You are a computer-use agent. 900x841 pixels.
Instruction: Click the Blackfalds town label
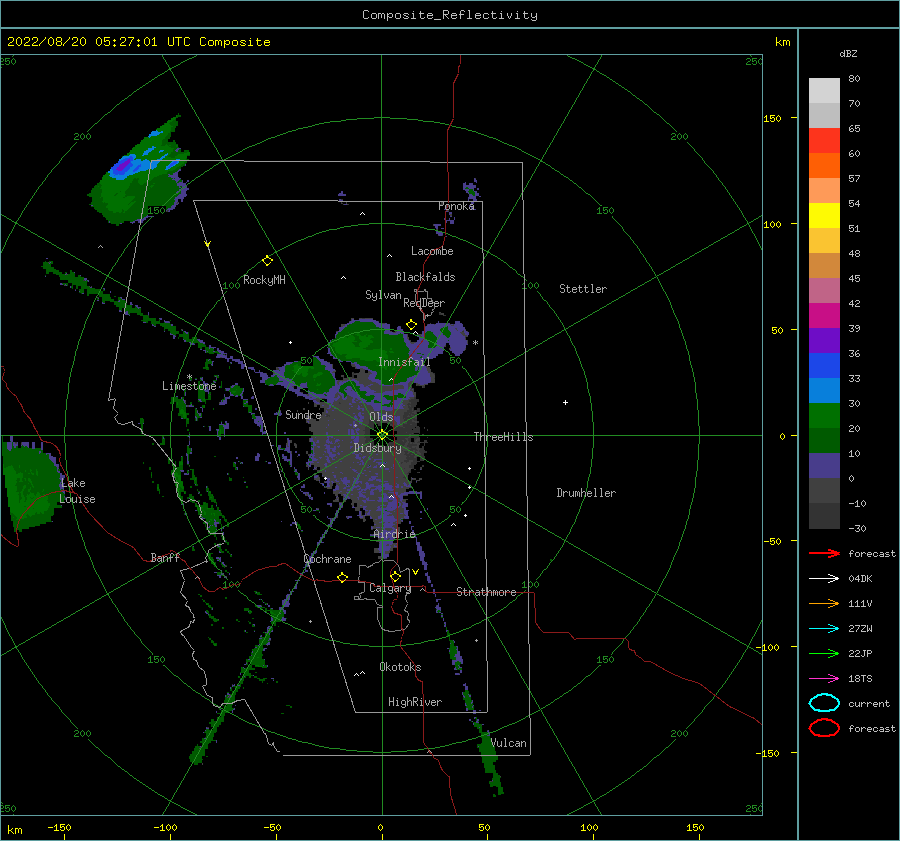[425, 277]
